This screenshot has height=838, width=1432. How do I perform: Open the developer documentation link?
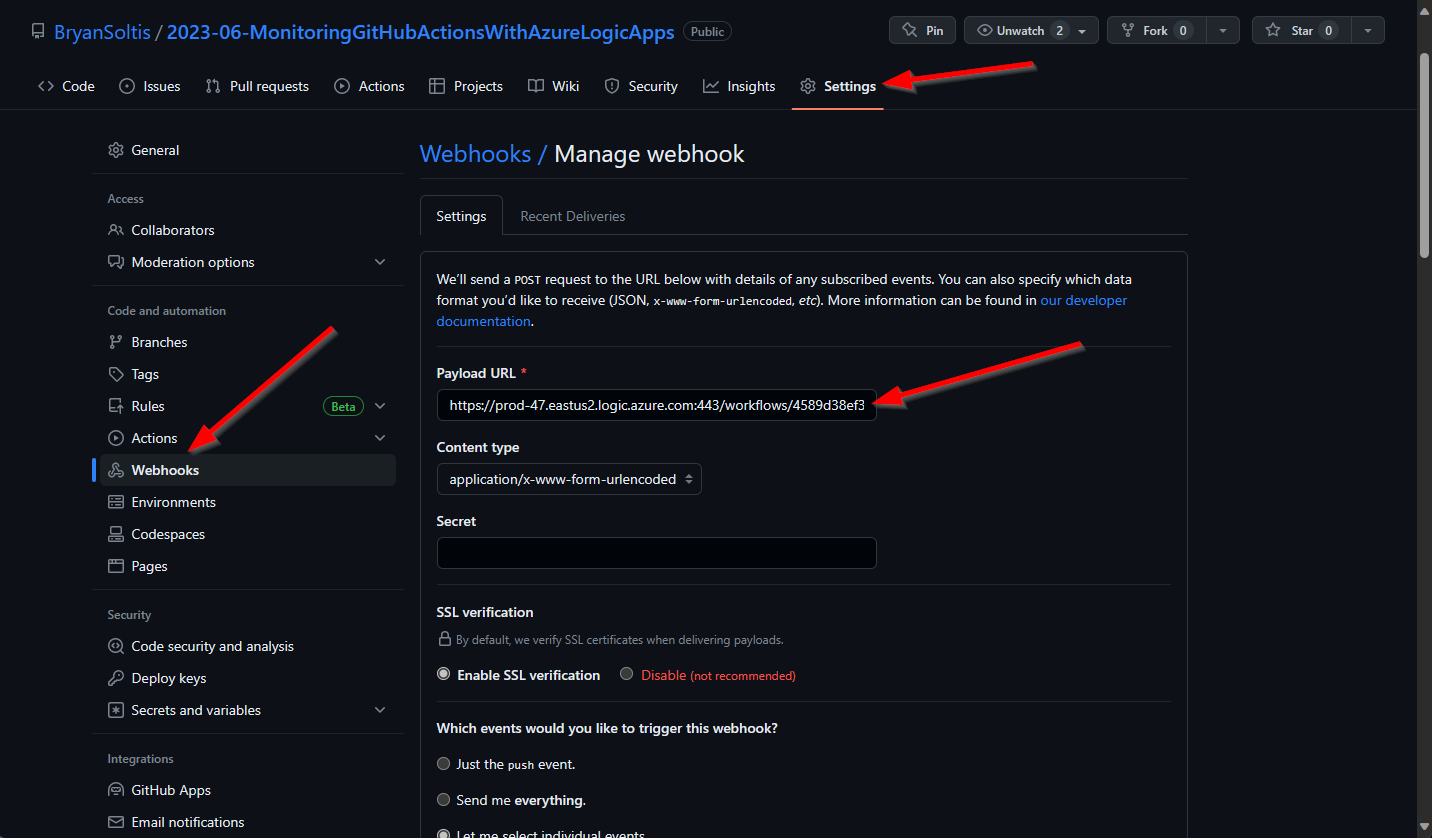pos(1083,300)
